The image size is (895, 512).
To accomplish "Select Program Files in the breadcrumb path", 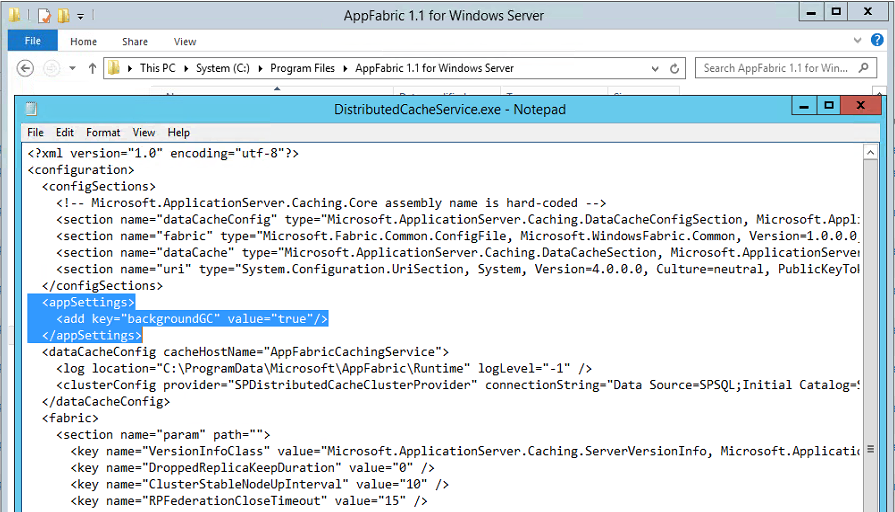I will tap(303, 68).
